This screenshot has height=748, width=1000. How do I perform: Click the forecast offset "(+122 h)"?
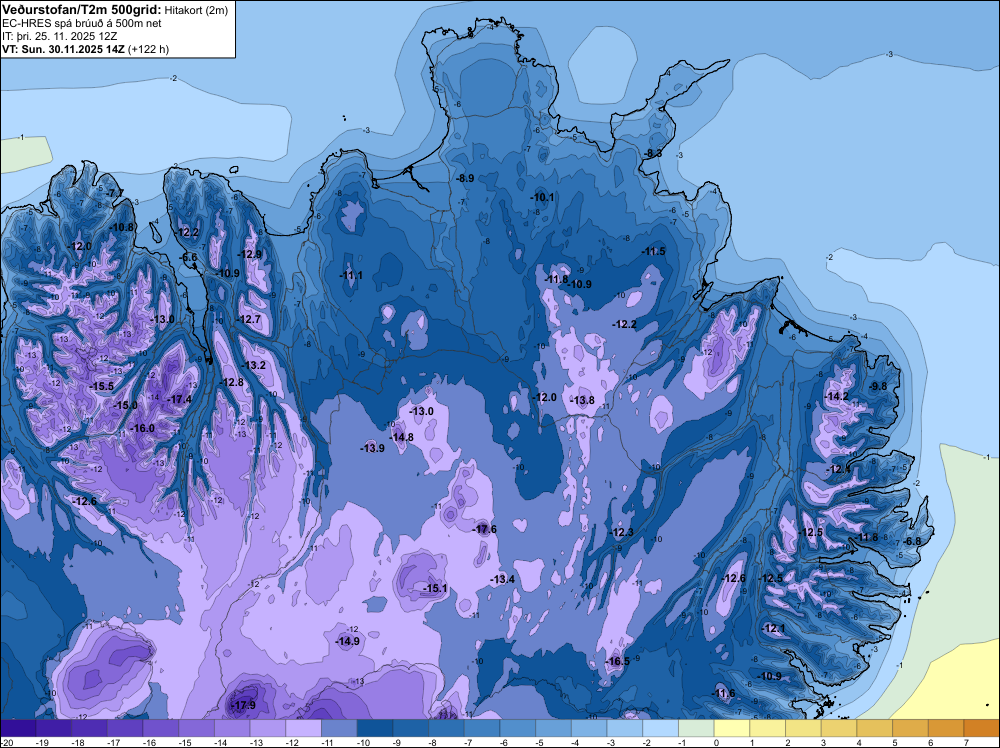[149, 49]
